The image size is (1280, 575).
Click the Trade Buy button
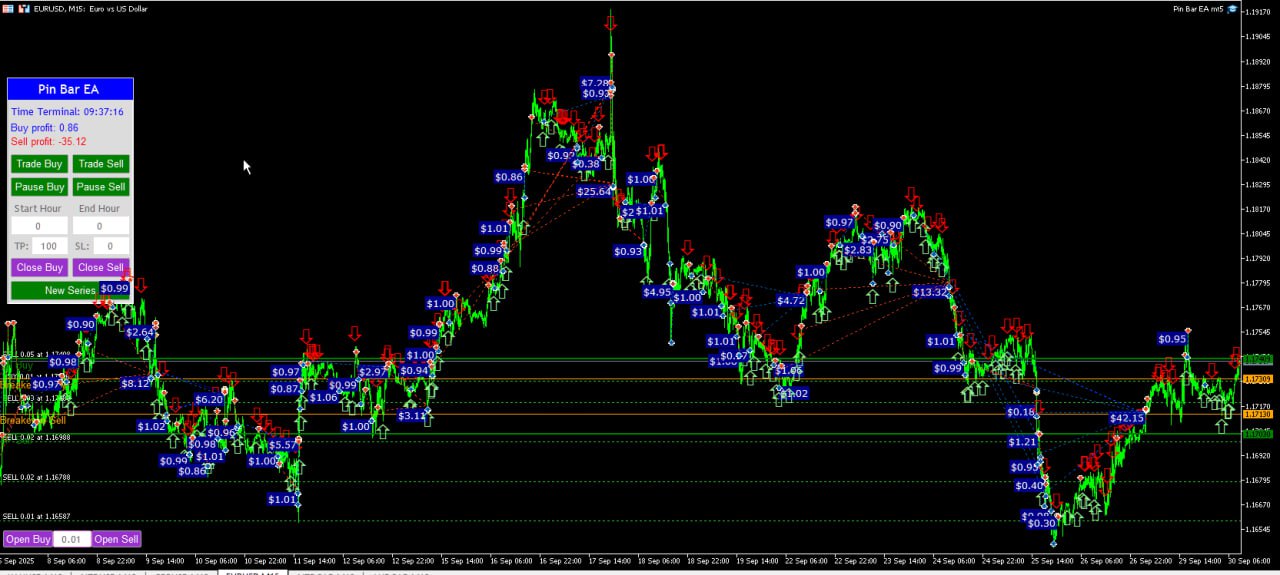click(x=39, y=164)
